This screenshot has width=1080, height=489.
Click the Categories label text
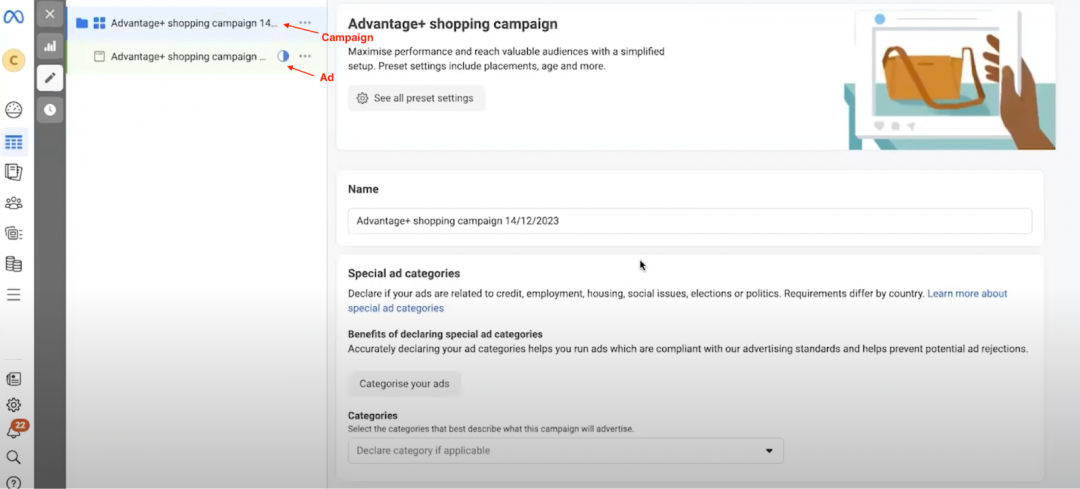coord(373,415)
